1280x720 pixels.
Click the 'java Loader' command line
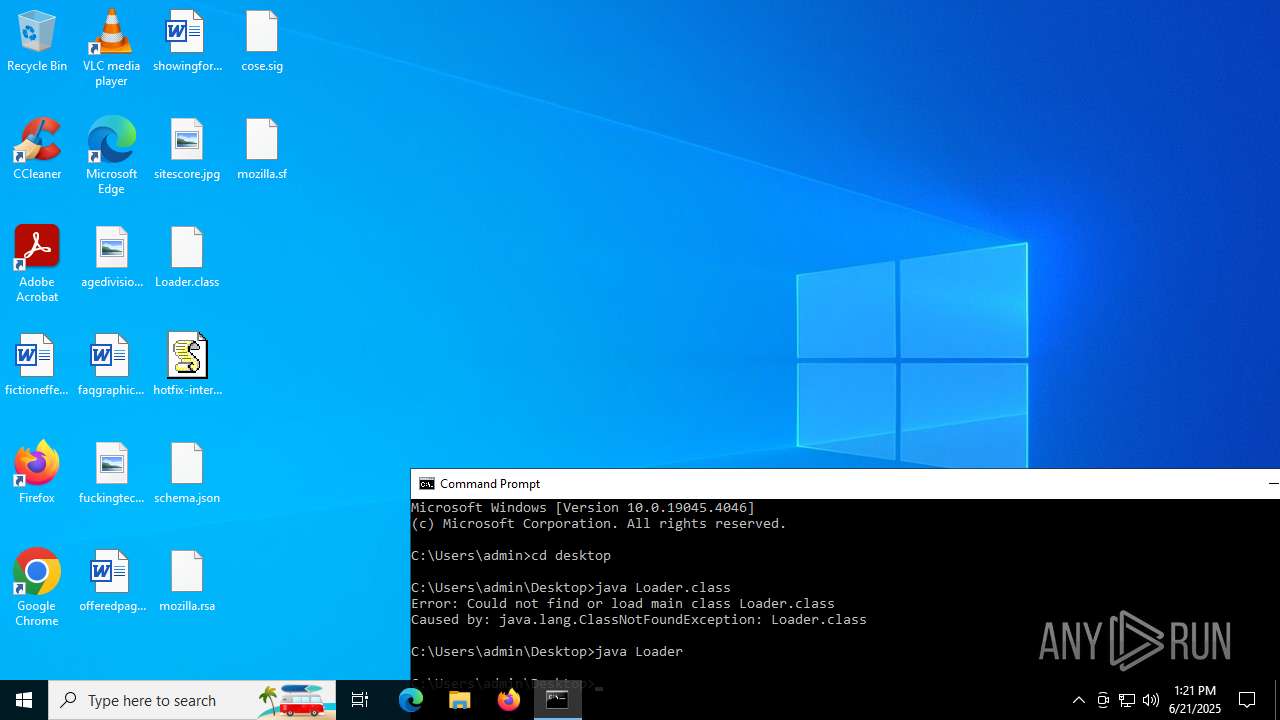pos(547,652)
